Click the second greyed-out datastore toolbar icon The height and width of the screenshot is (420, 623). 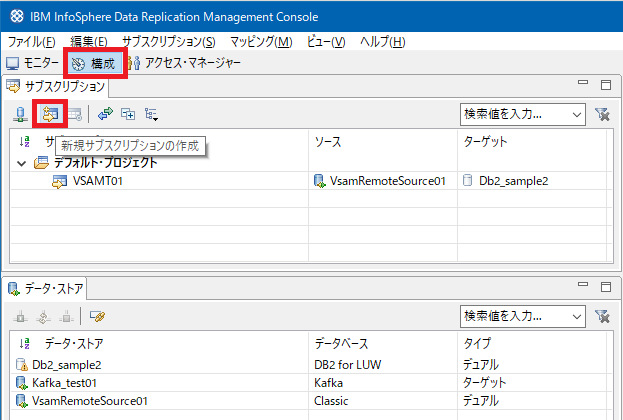[x=43, y=317]
